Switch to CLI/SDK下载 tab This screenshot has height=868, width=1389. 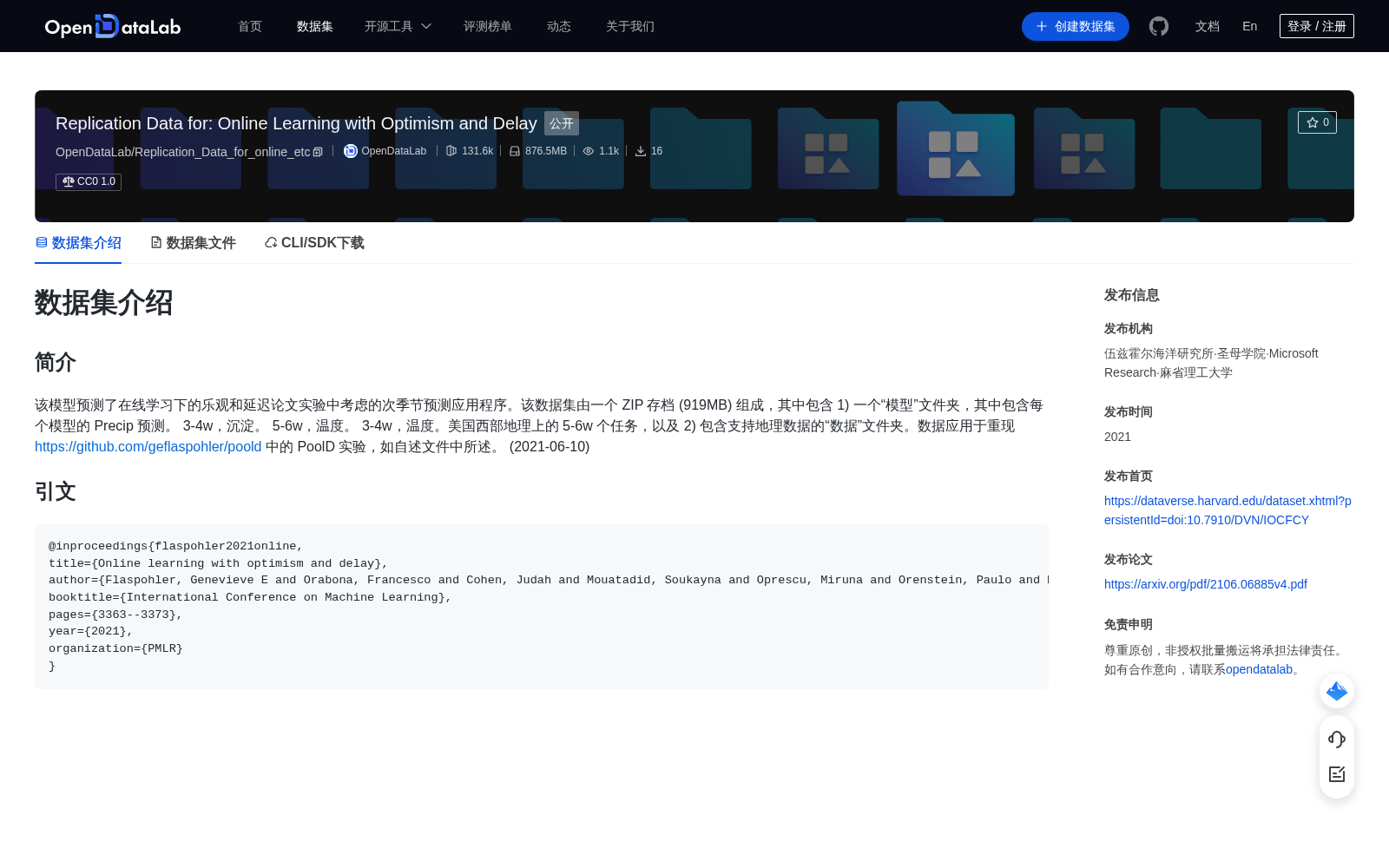coord(314,243)
